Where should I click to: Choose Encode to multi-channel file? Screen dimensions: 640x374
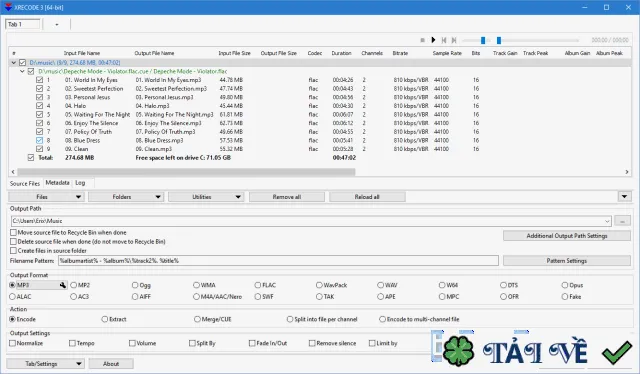[382, 319]
